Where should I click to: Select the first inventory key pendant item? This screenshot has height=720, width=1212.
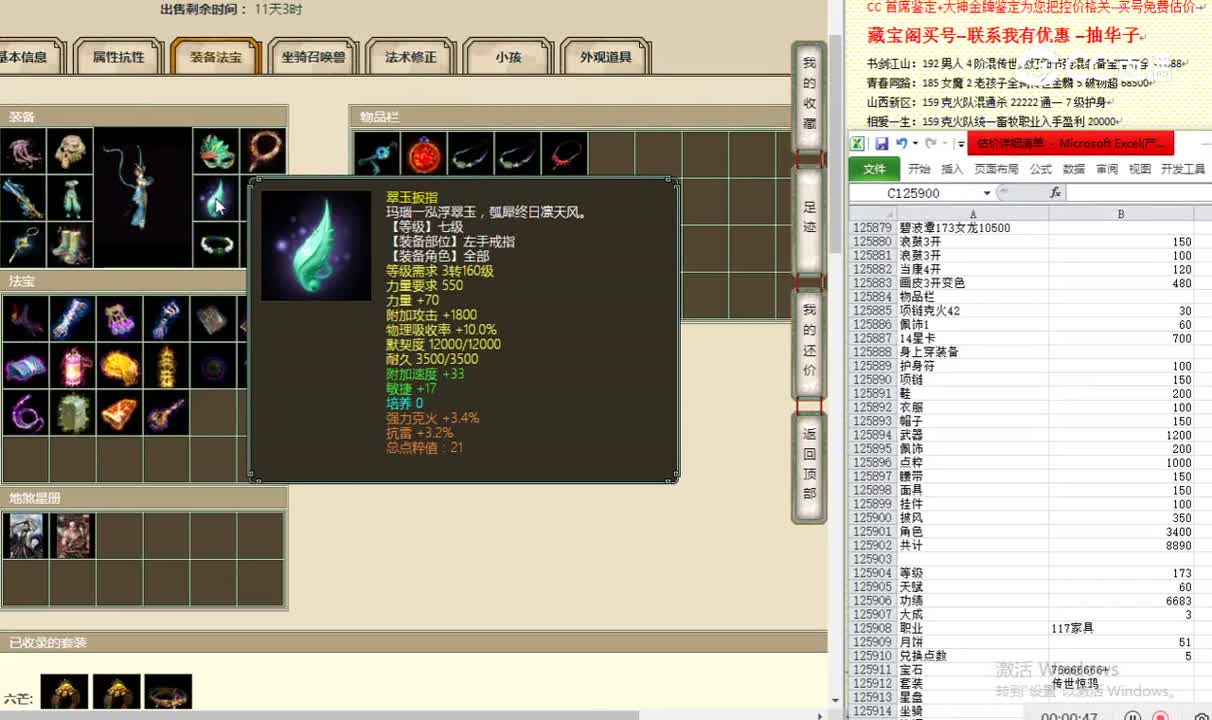[x=377, y=154]
